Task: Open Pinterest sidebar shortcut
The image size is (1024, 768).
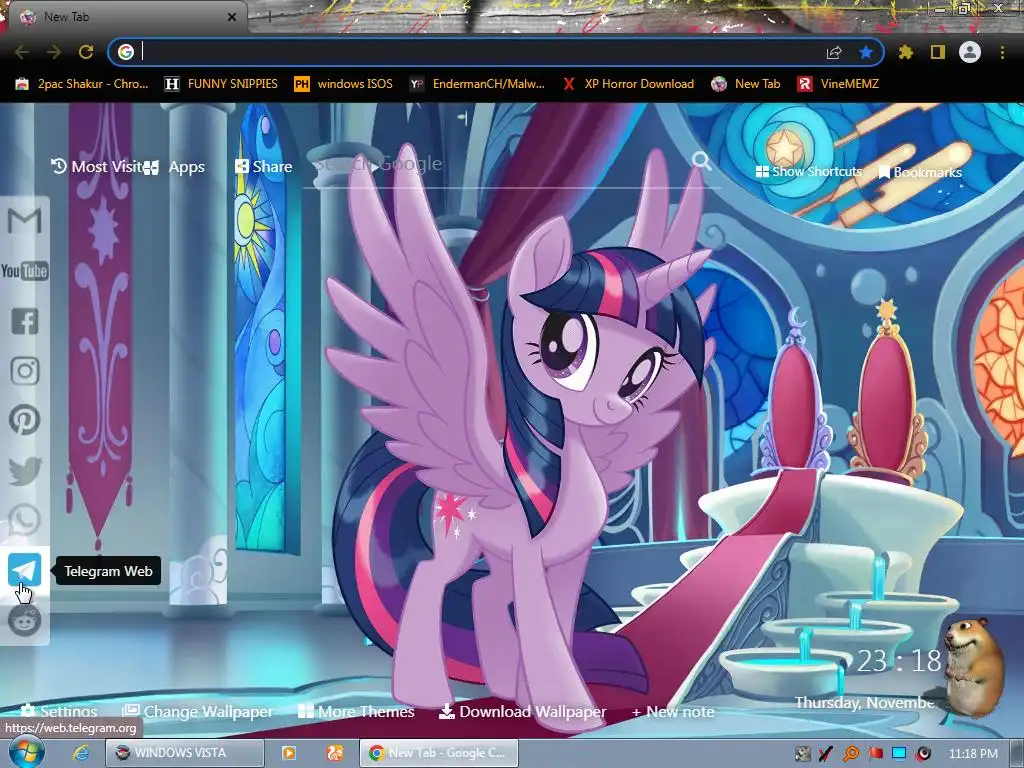Action: tap(25, 420)
